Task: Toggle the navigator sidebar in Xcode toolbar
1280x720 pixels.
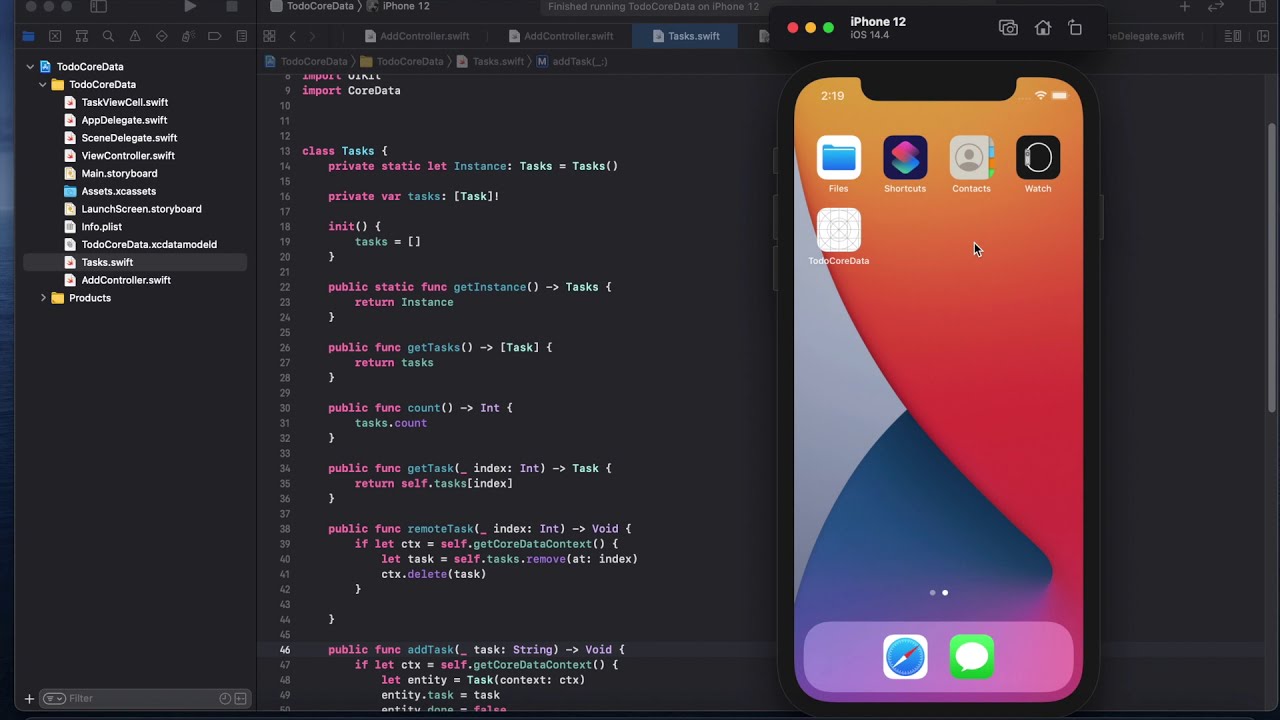Action: coord(98,6)
